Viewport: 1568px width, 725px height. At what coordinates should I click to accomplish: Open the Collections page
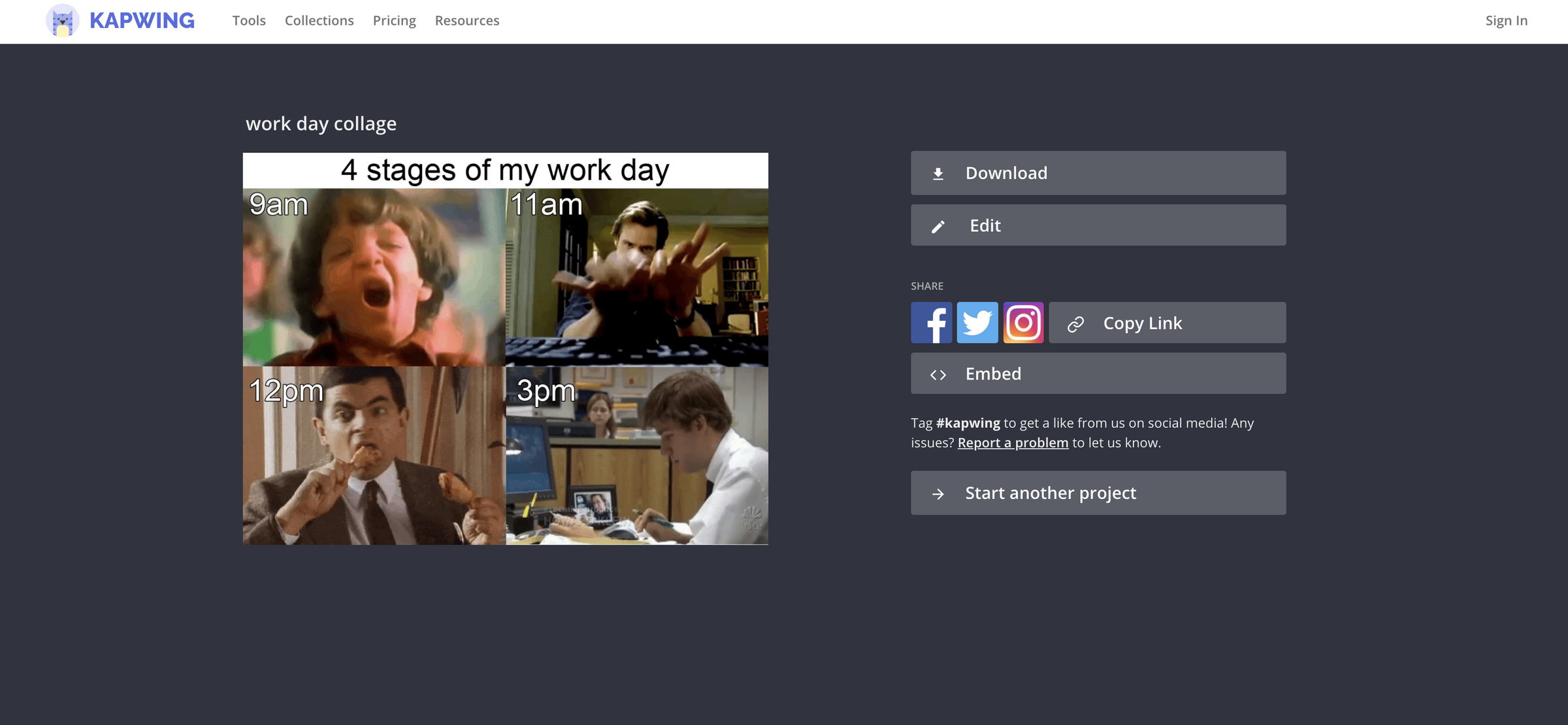pyautogui.click(x=319, y=20)
